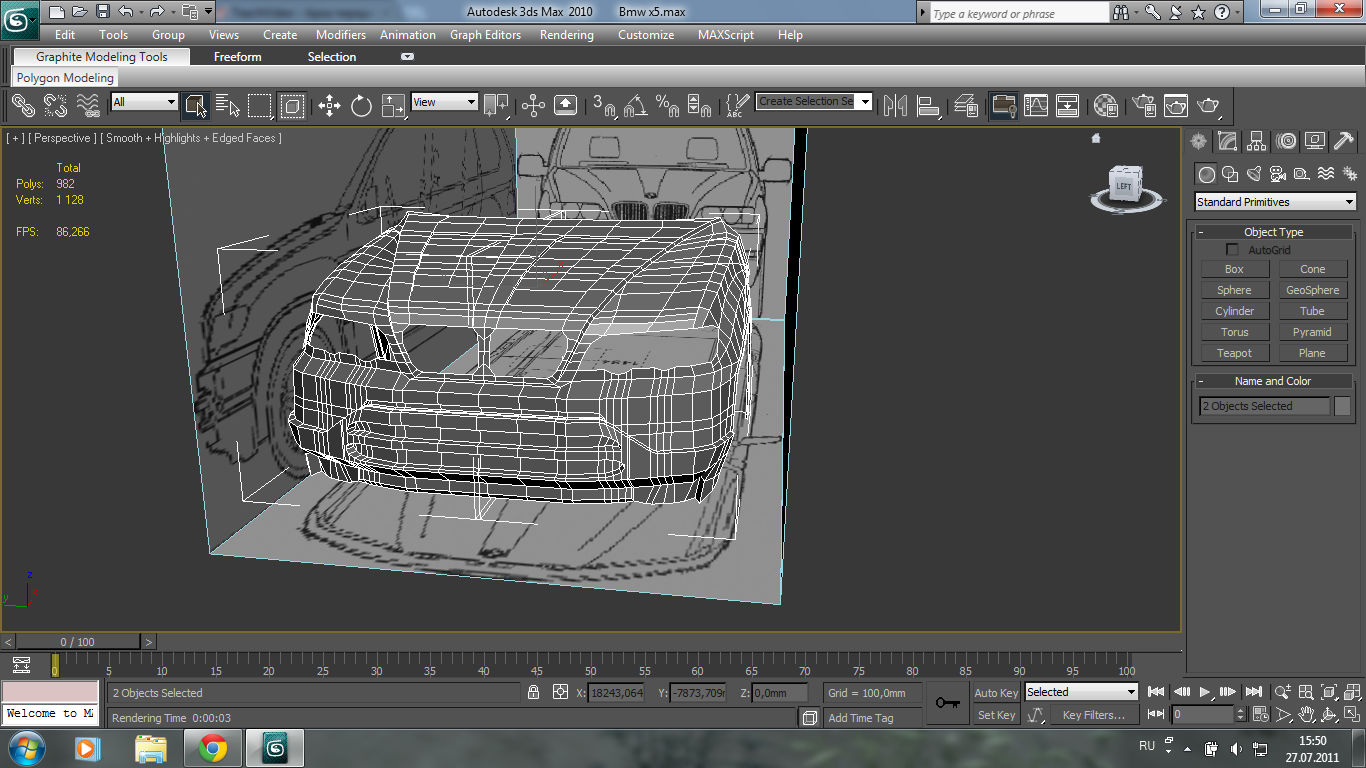Click Use Pivot Point Center icon
Image resolution: width=1366 pixels, height=768 pixels.
(496, 104)
